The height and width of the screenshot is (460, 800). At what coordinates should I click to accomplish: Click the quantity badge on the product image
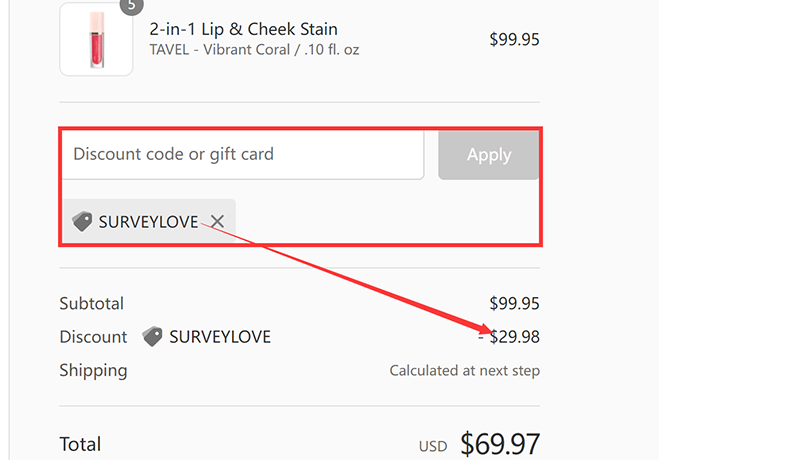click(x=131, y=5)
